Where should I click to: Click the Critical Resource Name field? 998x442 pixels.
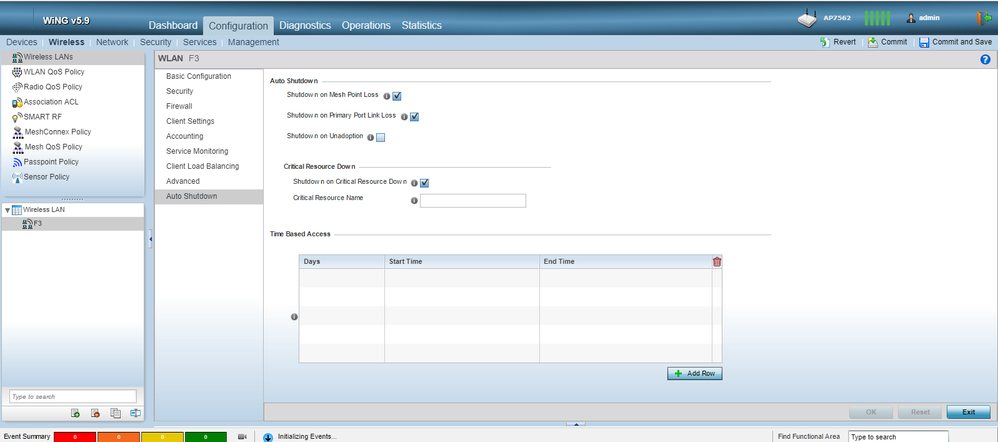pyautogui.click(x=473, y=201)
